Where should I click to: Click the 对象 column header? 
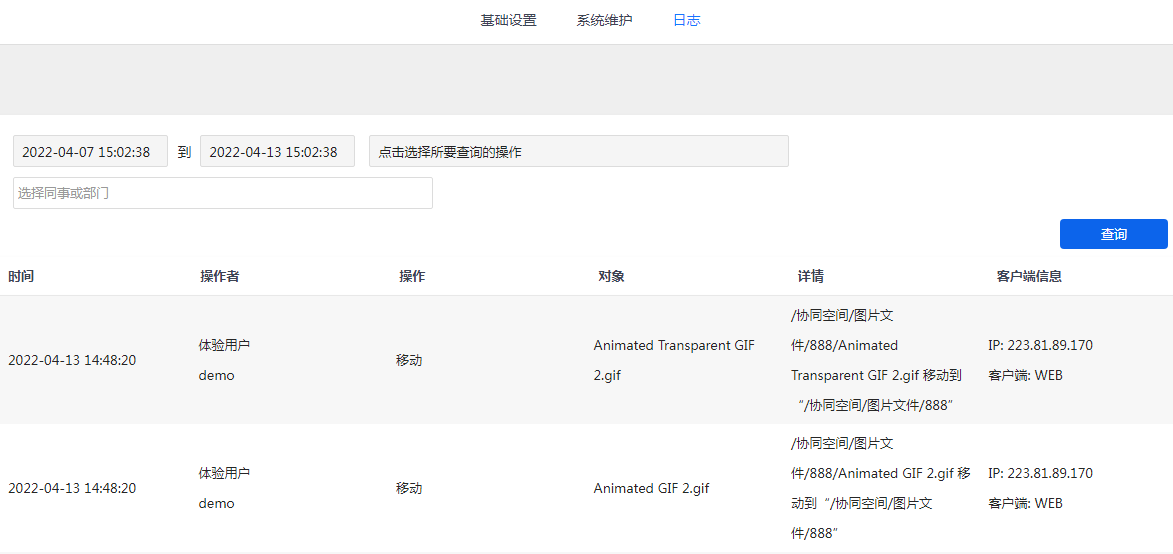click(611, 277)
